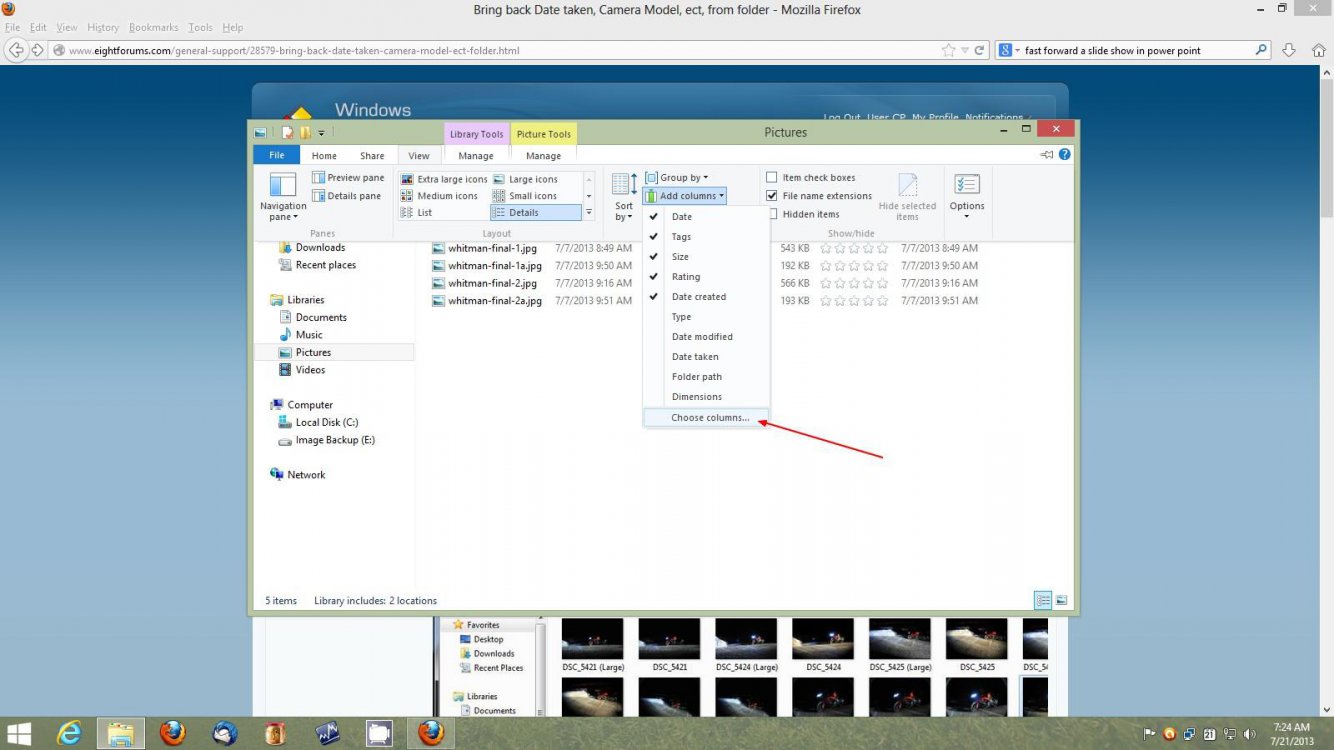The image size is (1334, 750).
Task: Click the Firefox address bar
Action: 500,50
